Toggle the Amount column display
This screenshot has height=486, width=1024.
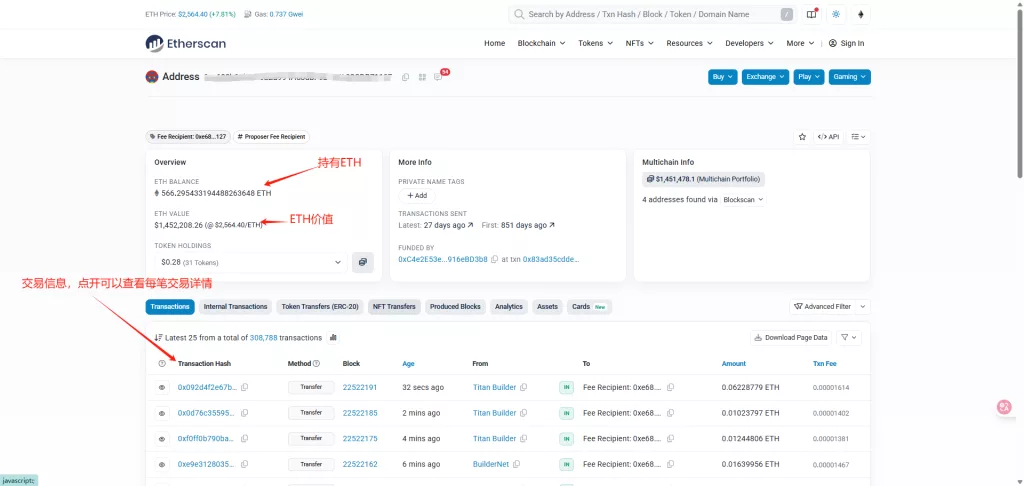[733, 363]
